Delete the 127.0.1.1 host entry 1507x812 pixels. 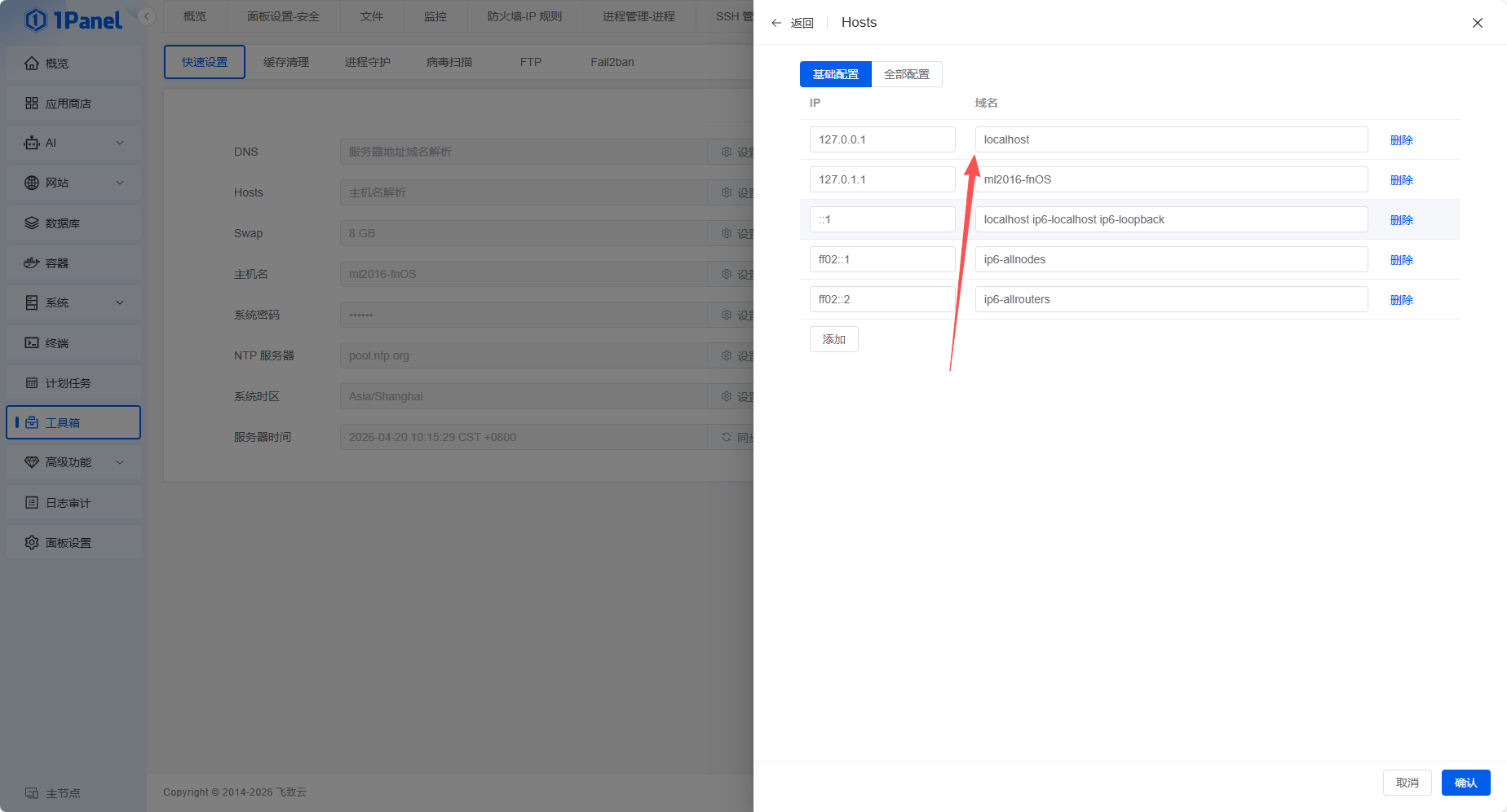[1401, 180]
